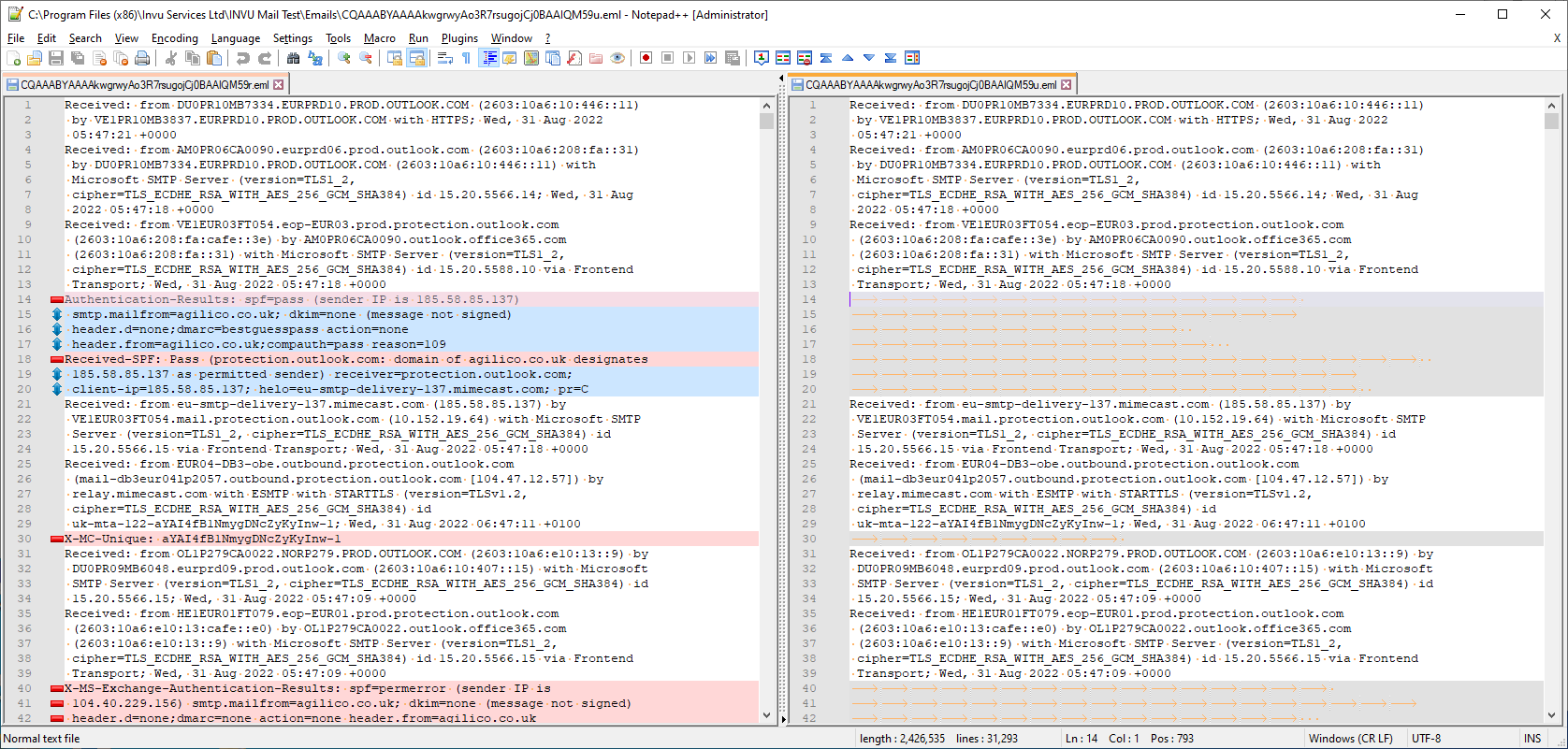
Task: Toggle Show All Characters pilcrow
Action: (467, 58)
